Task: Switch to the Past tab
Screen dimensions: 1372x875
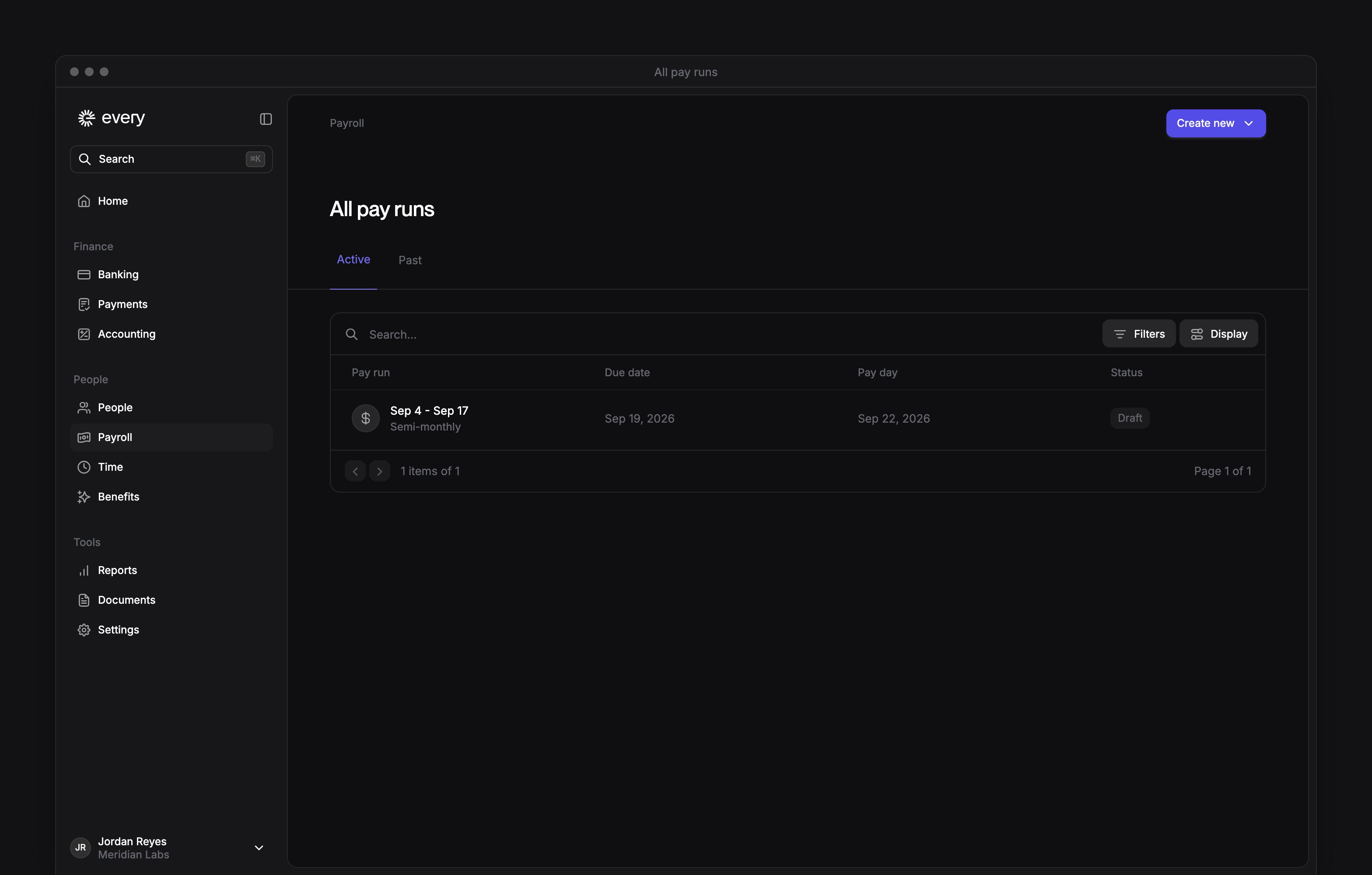Action: pos(409,260)
